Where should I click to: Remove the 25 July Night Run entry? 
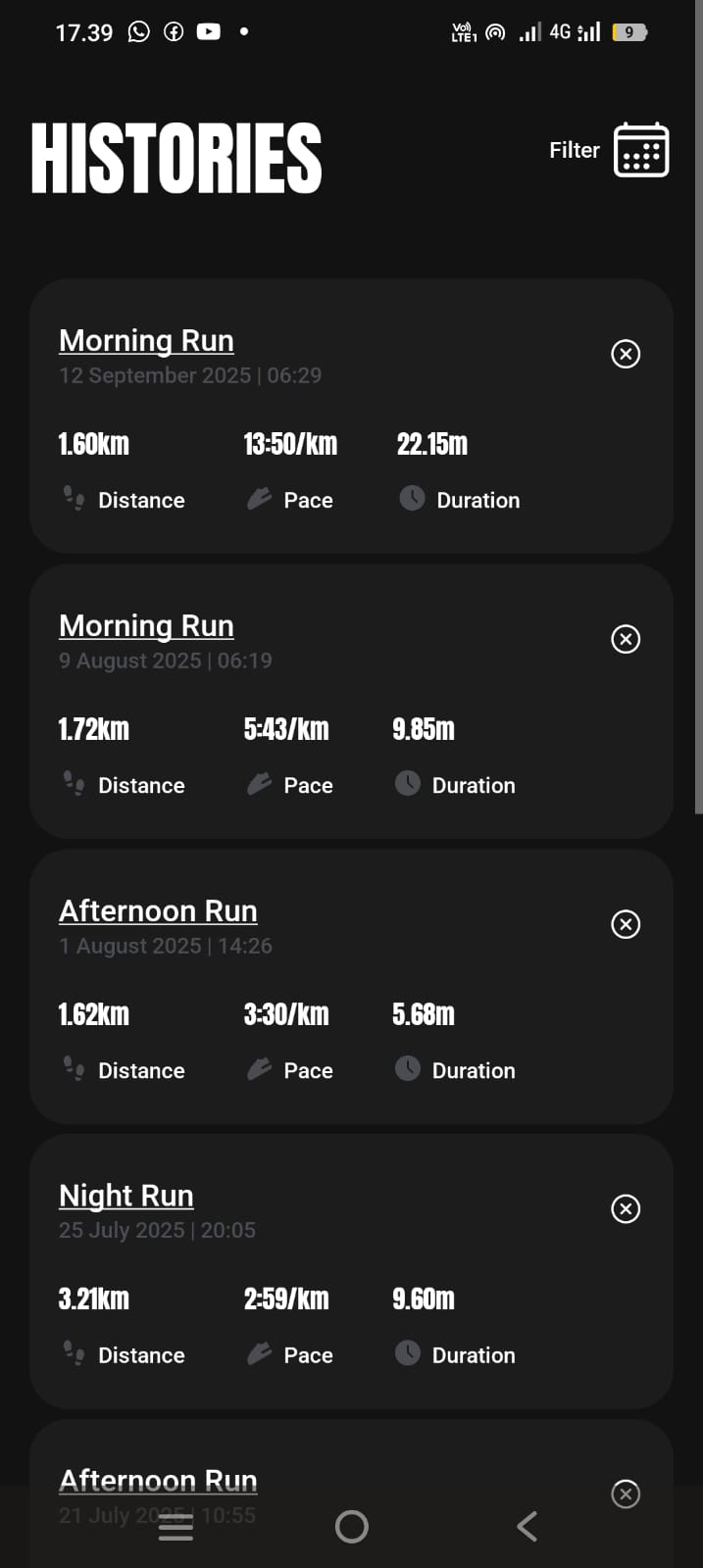click(626, 1208)
